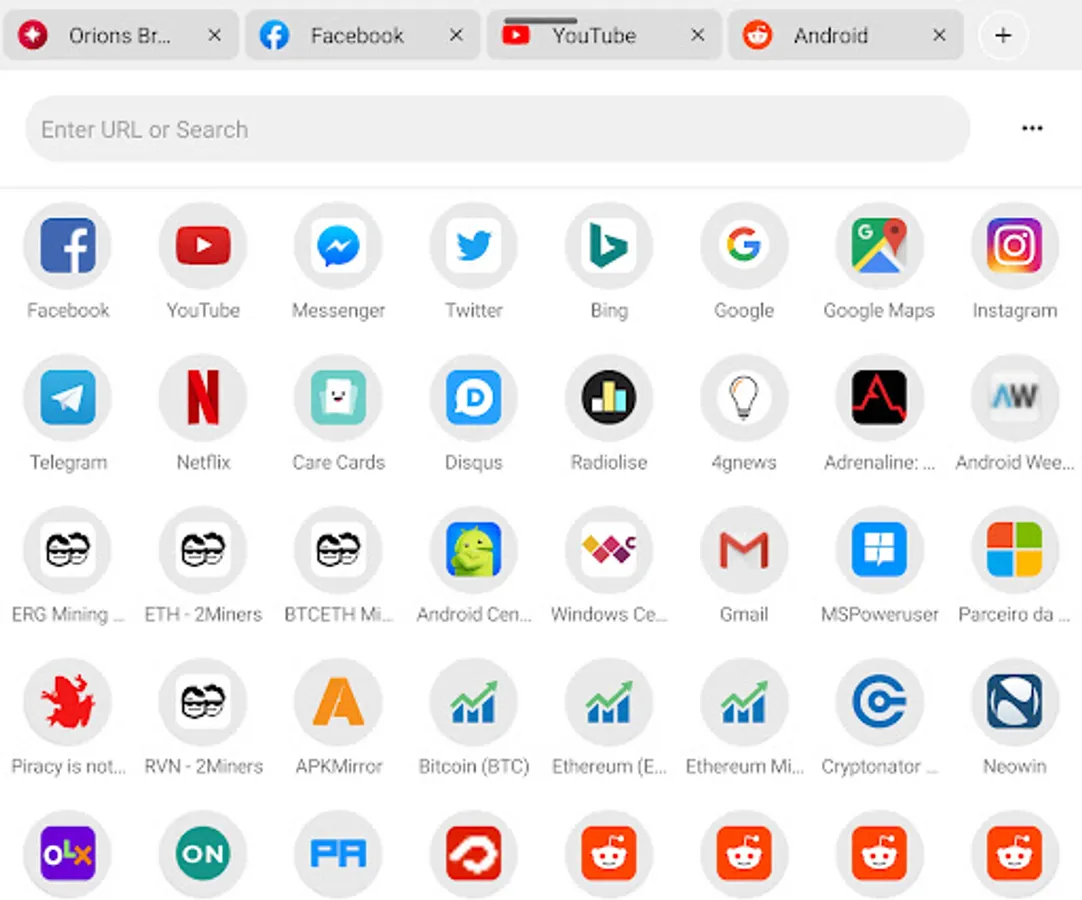
Task: Switch to the Orions Br... tab
Action: 121,35
